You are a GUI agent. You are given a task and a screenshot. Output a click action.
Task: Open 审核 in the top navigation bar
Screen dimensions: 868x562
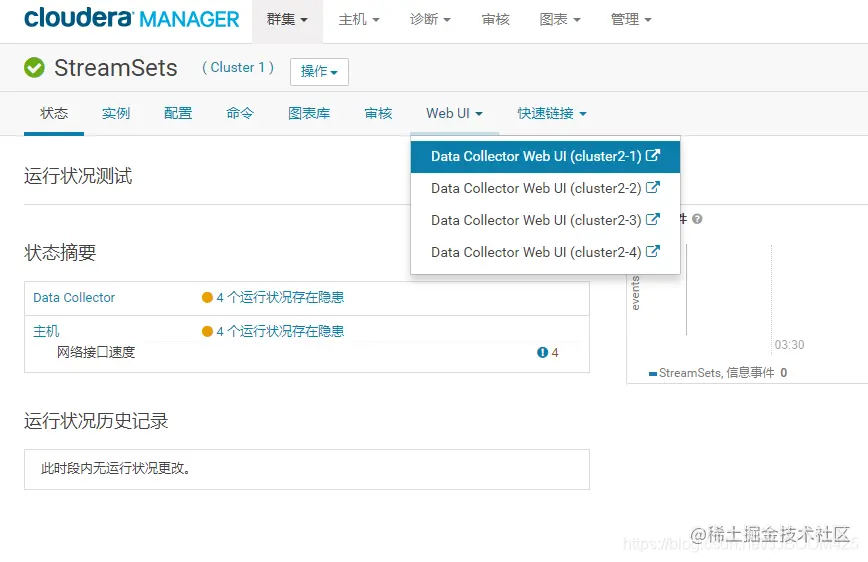click(x=495, y=20)
